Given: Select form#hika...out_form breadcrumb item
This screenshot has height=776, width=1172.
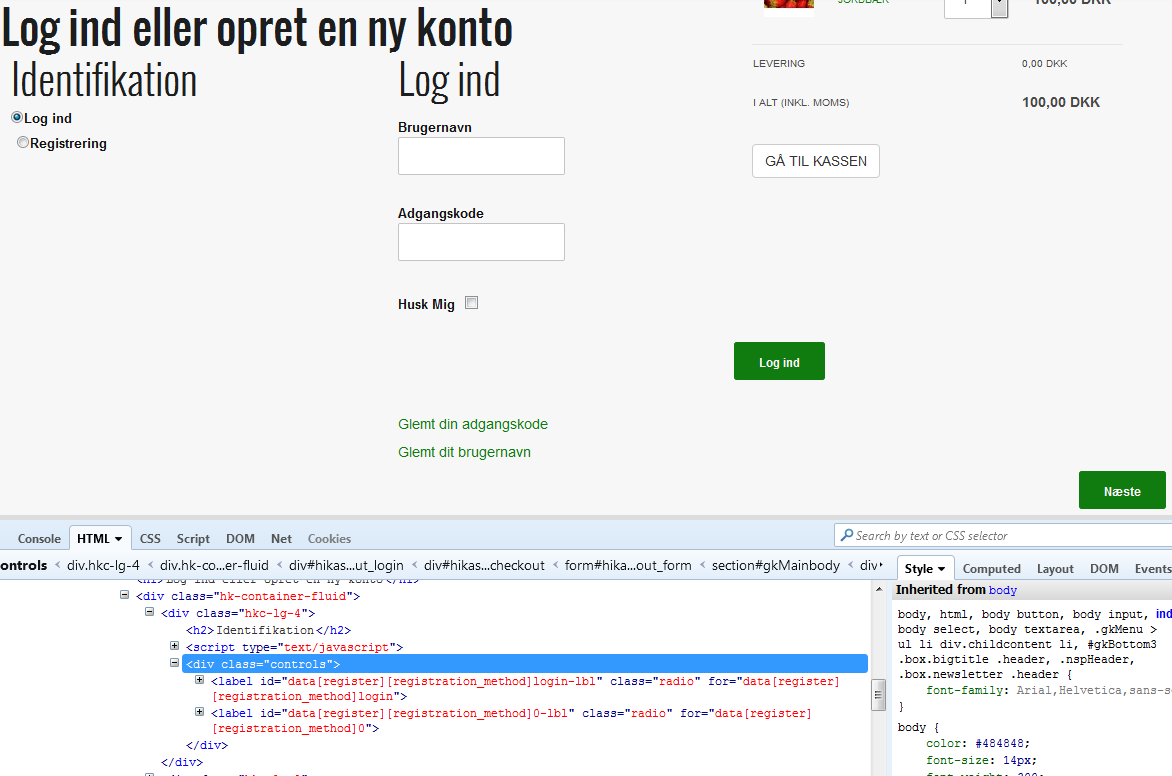Looking at the screenshot, I should (628, 566).
